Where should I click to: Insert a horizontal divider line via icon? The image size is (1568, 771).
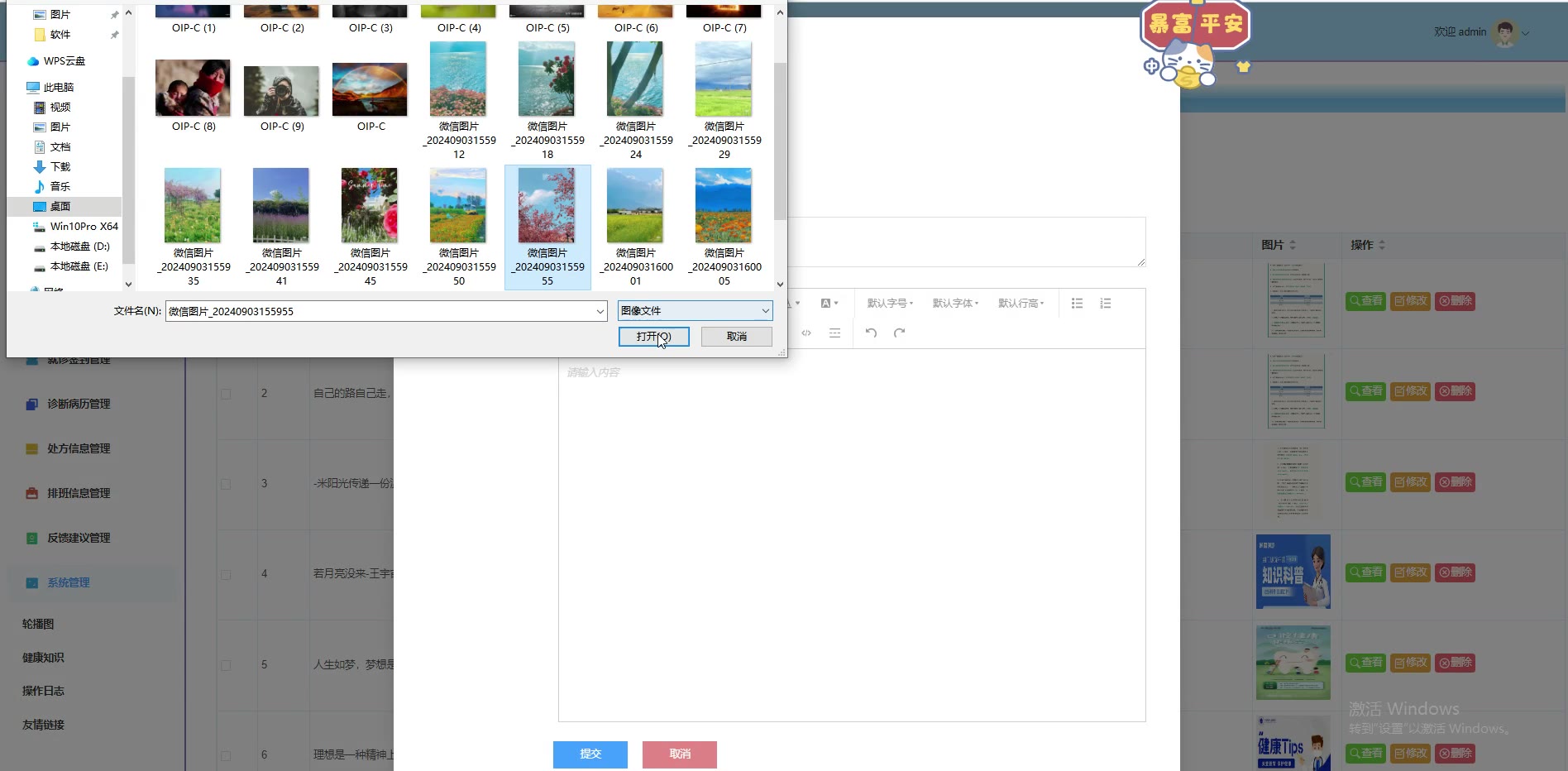[x=835, y=333]
